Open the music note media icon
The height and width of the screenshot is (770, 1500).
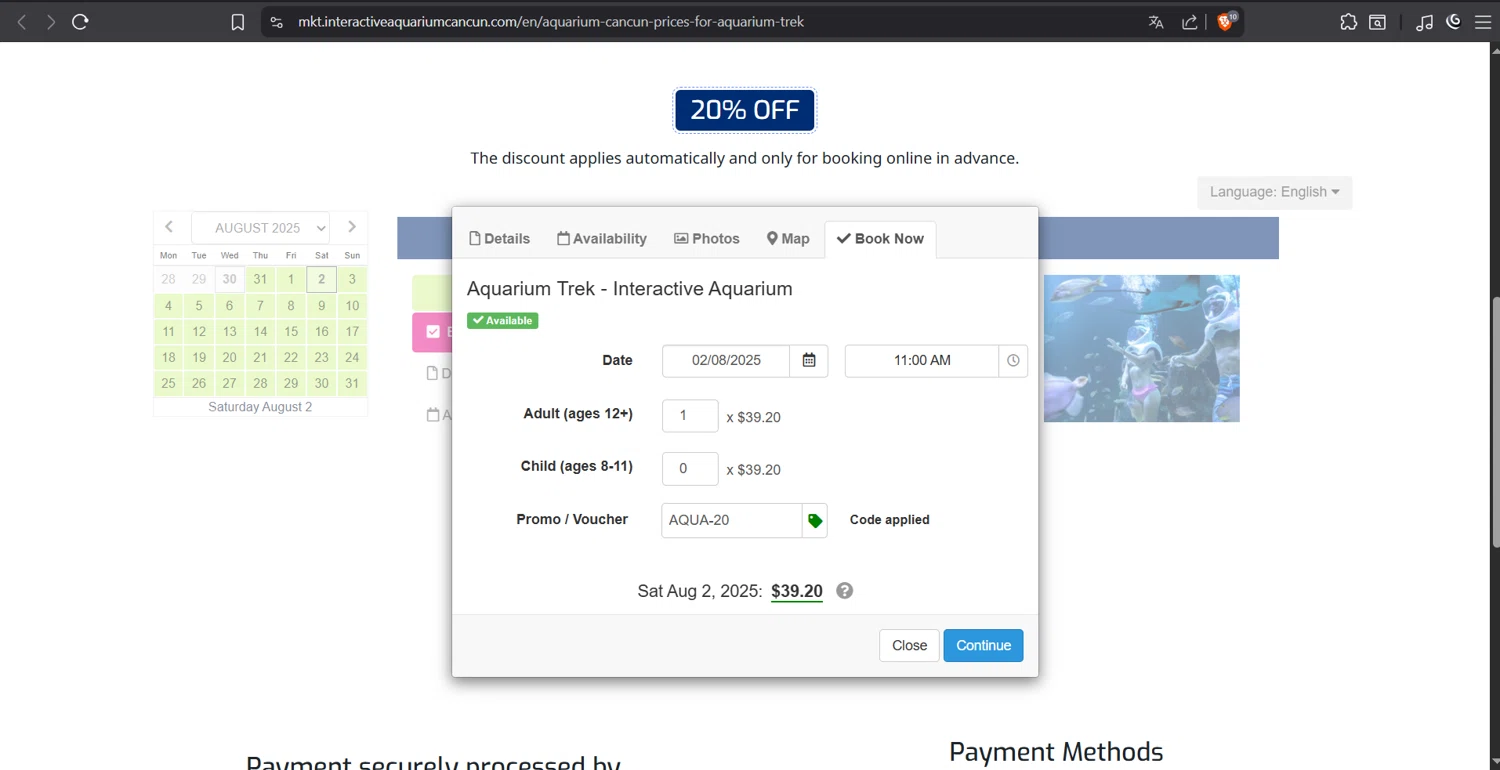point(1424,22)
